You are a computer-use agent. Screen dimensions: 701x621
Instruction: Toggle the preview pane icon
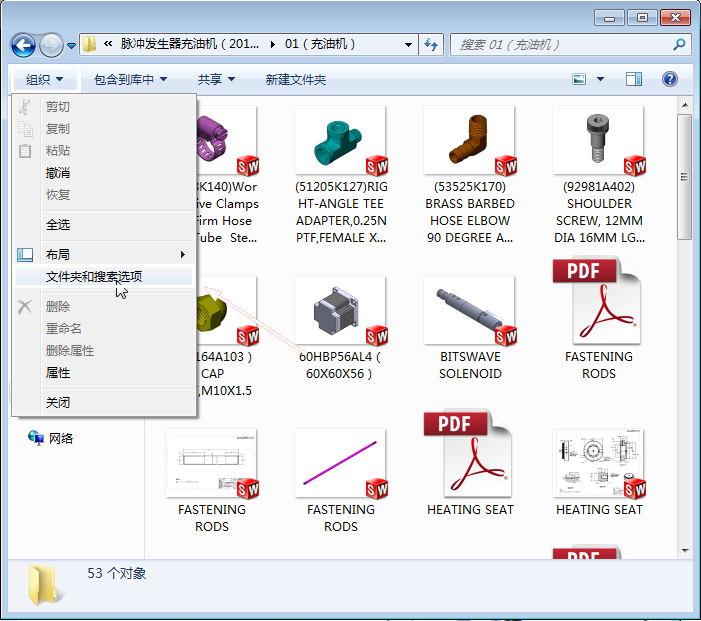[x=633, y=79]
